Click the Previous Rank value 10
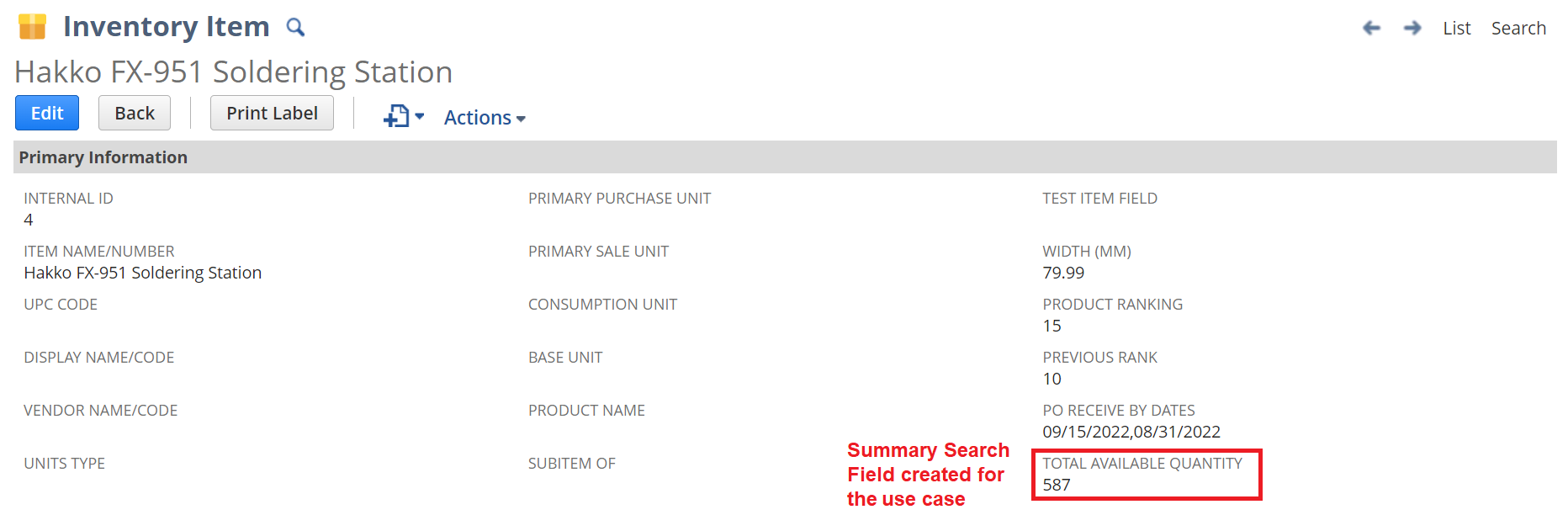Viewport: 1568px width, 515px height. (1052, 379)
